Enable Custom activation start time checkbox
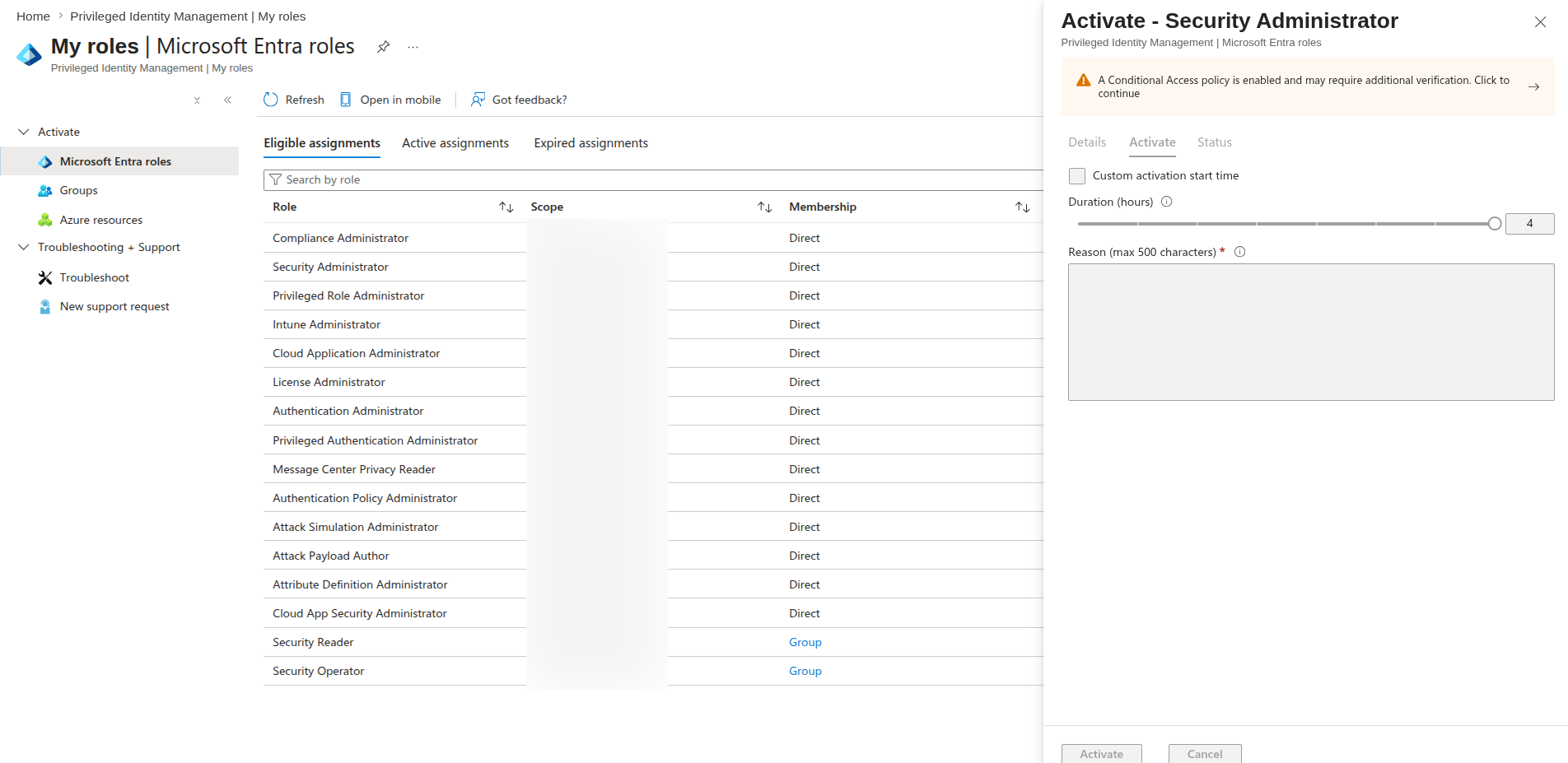This screenshot has height=763, width=1568. click(x=1077, y=176)
